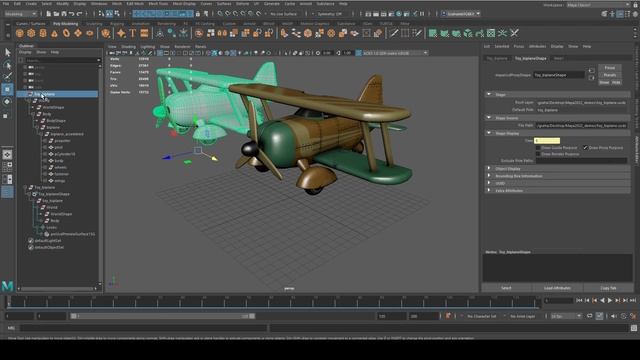
Task: Click the Focus button in Attribute Editor
Action: tap(610, 68)
